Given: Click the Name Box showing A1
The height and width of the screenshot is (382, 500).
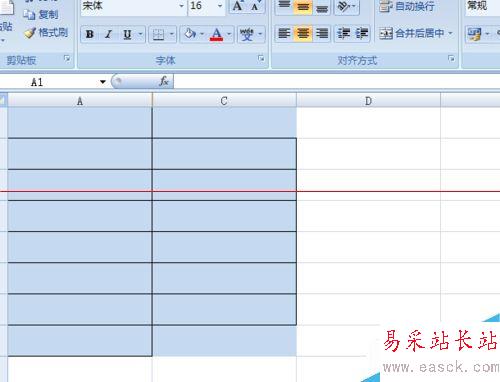Looking at the screenshot, I should (x=48, y=82).
